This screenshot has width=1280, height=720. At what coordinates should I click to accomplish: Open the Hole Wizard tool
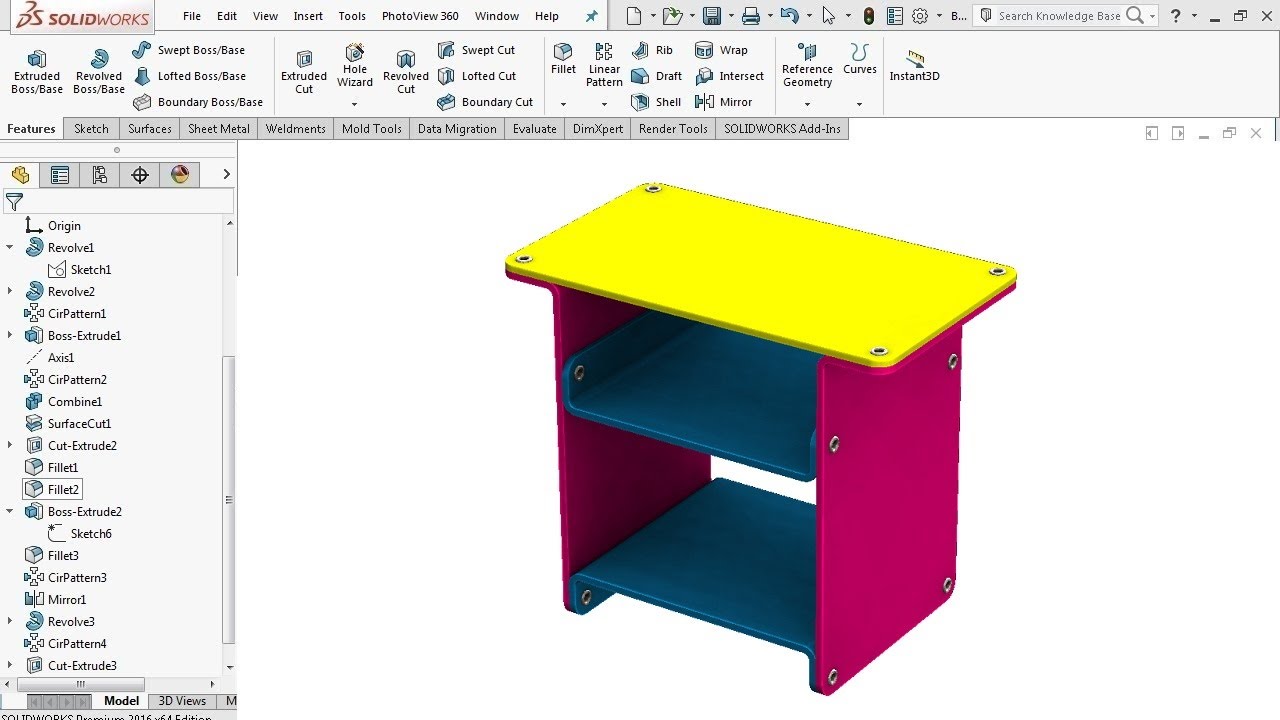[355, 66]
